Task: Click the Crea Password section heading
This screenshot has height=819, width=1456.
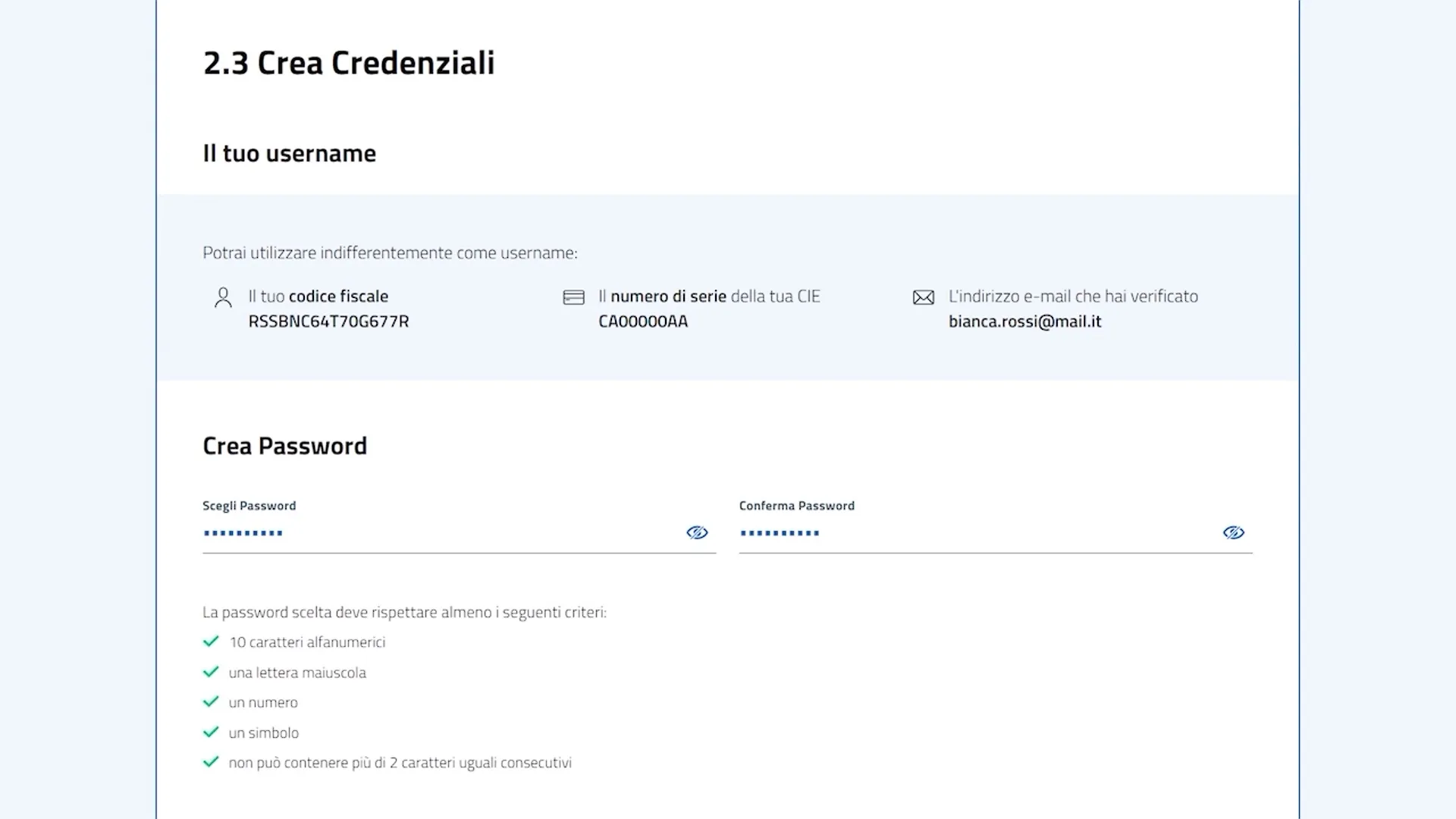Action: point(284,446)
